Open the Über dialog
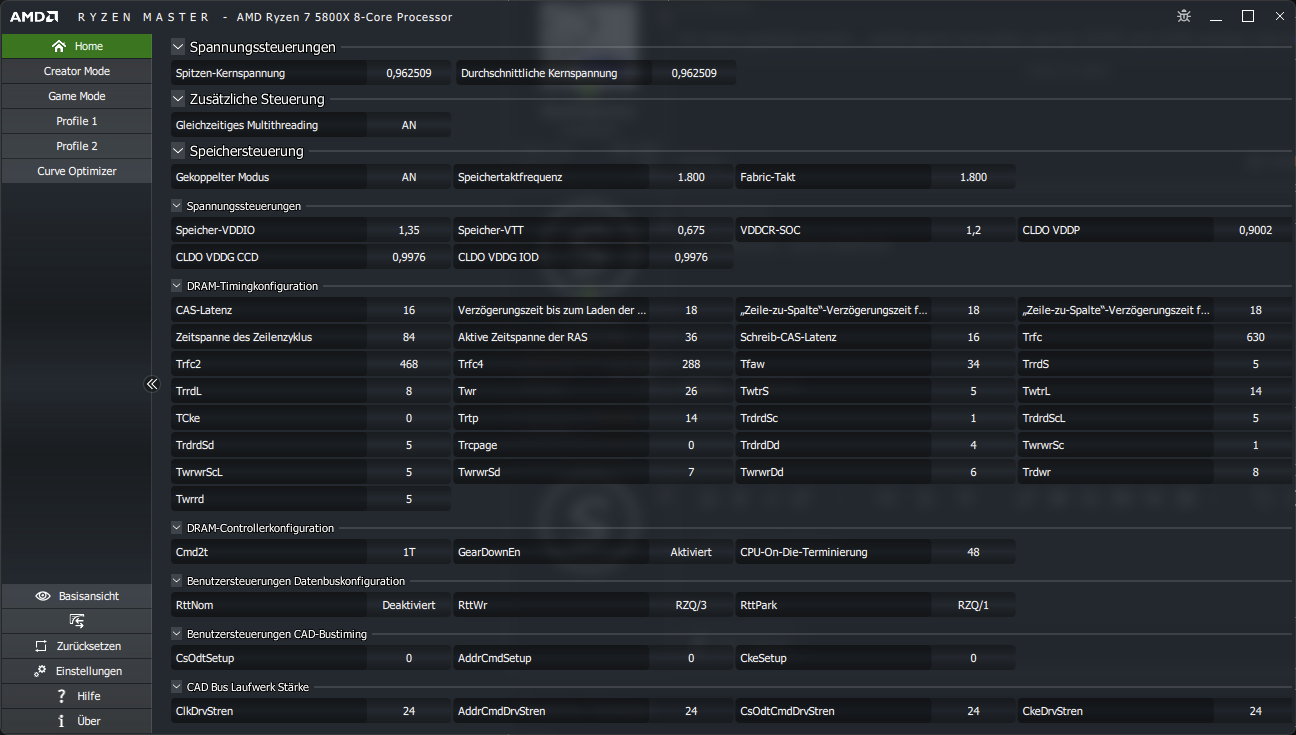The image size is (1296, 735). click(76, 721)
